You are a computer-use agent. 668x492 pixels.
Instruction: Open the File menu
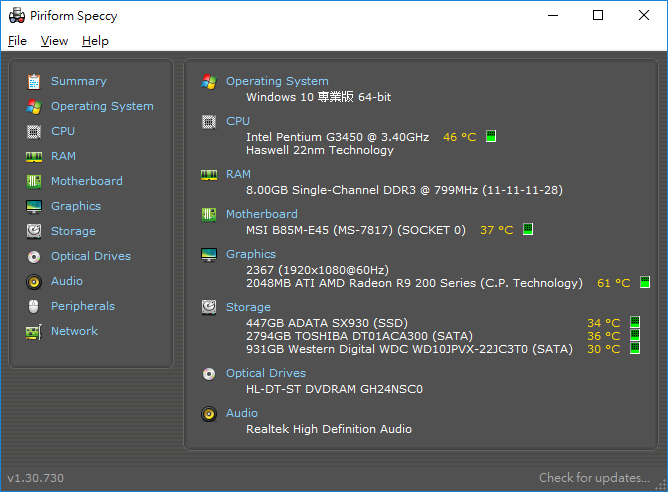pos(17,41)
